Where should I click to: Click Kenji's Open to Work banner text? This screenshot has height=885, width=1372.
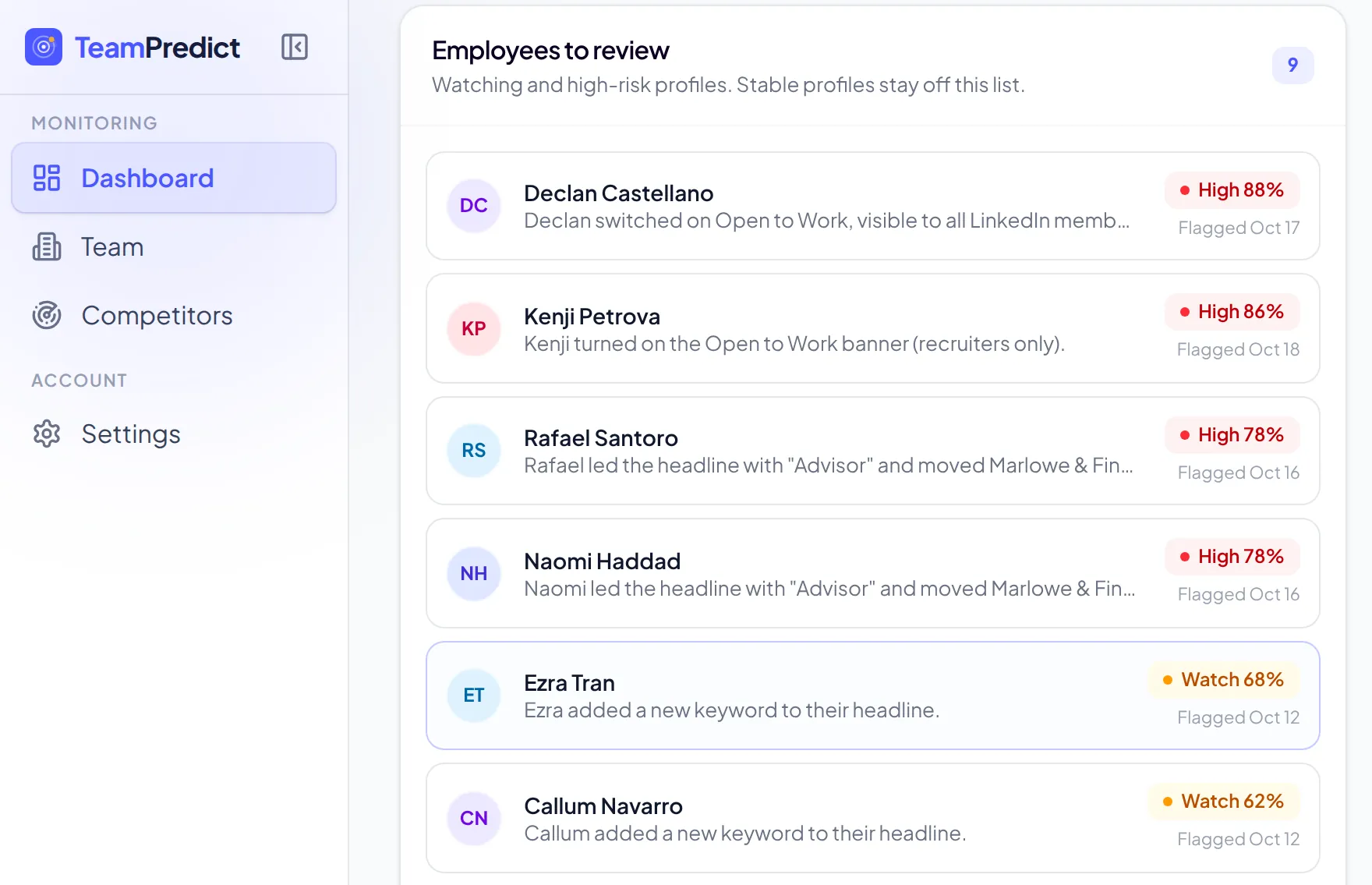click(794, 344)
